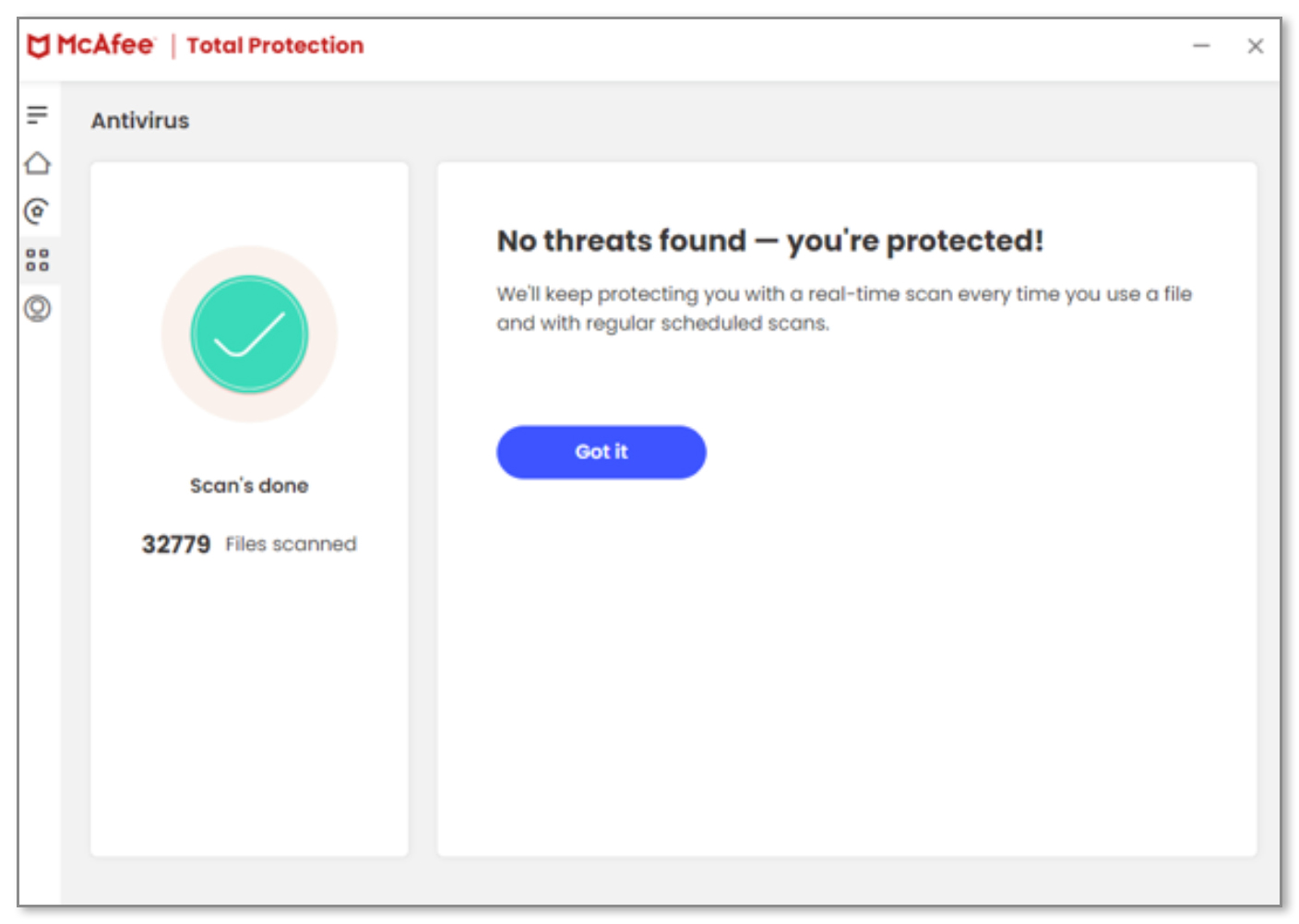
Task: Close the McAfee Total Protection window
Action: click(x=1255, y=45)
